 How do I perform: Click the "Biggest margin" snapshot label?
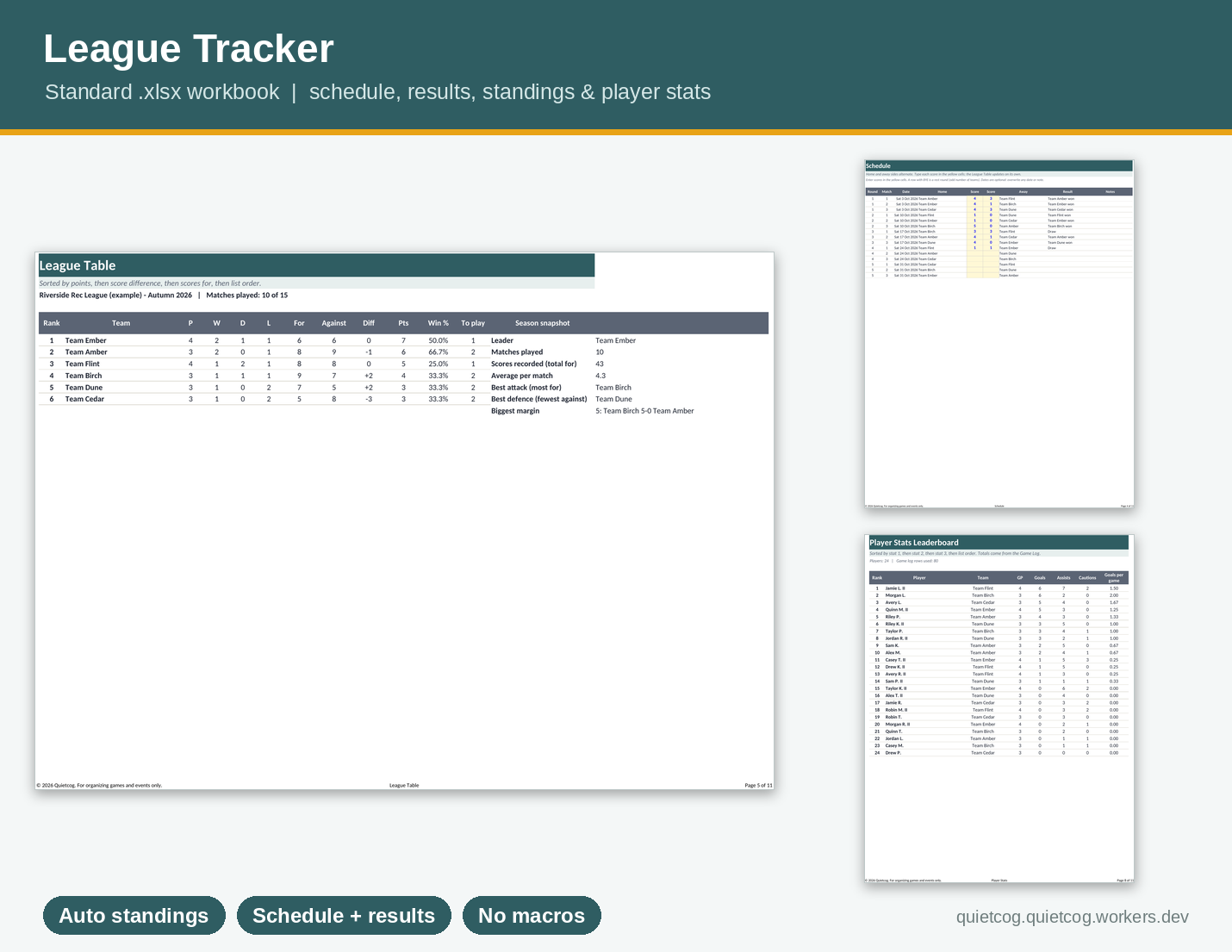click(x=515, y=411)
